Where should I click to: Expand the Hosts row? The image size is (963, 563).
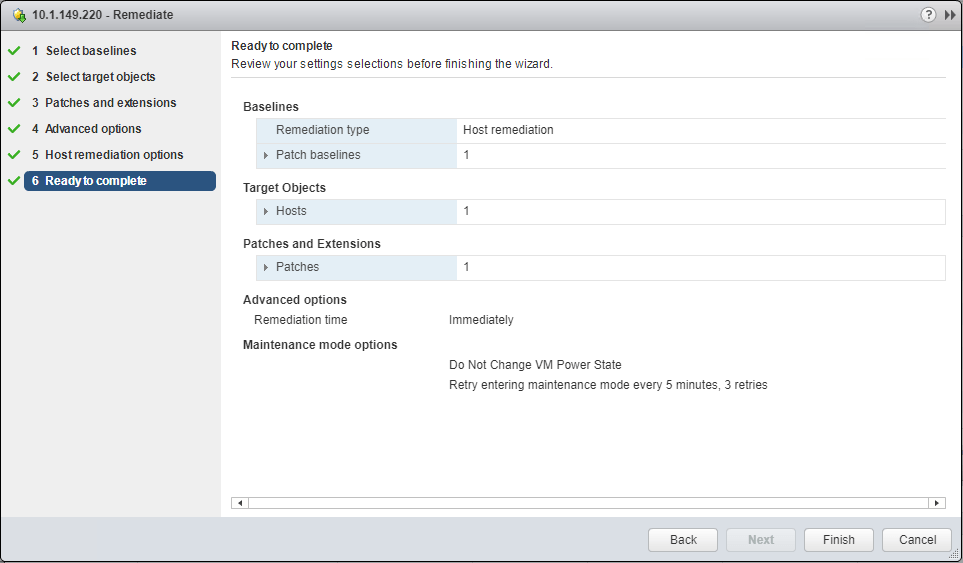pos(266,212)
